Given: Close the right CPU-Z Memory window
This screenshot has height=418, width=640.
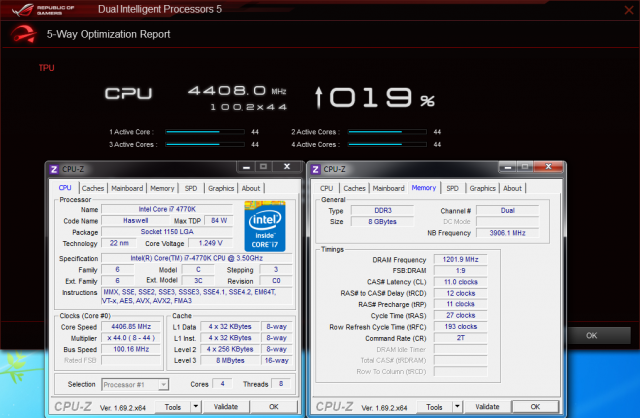Looking at the screenshot, I should [548, 167].
